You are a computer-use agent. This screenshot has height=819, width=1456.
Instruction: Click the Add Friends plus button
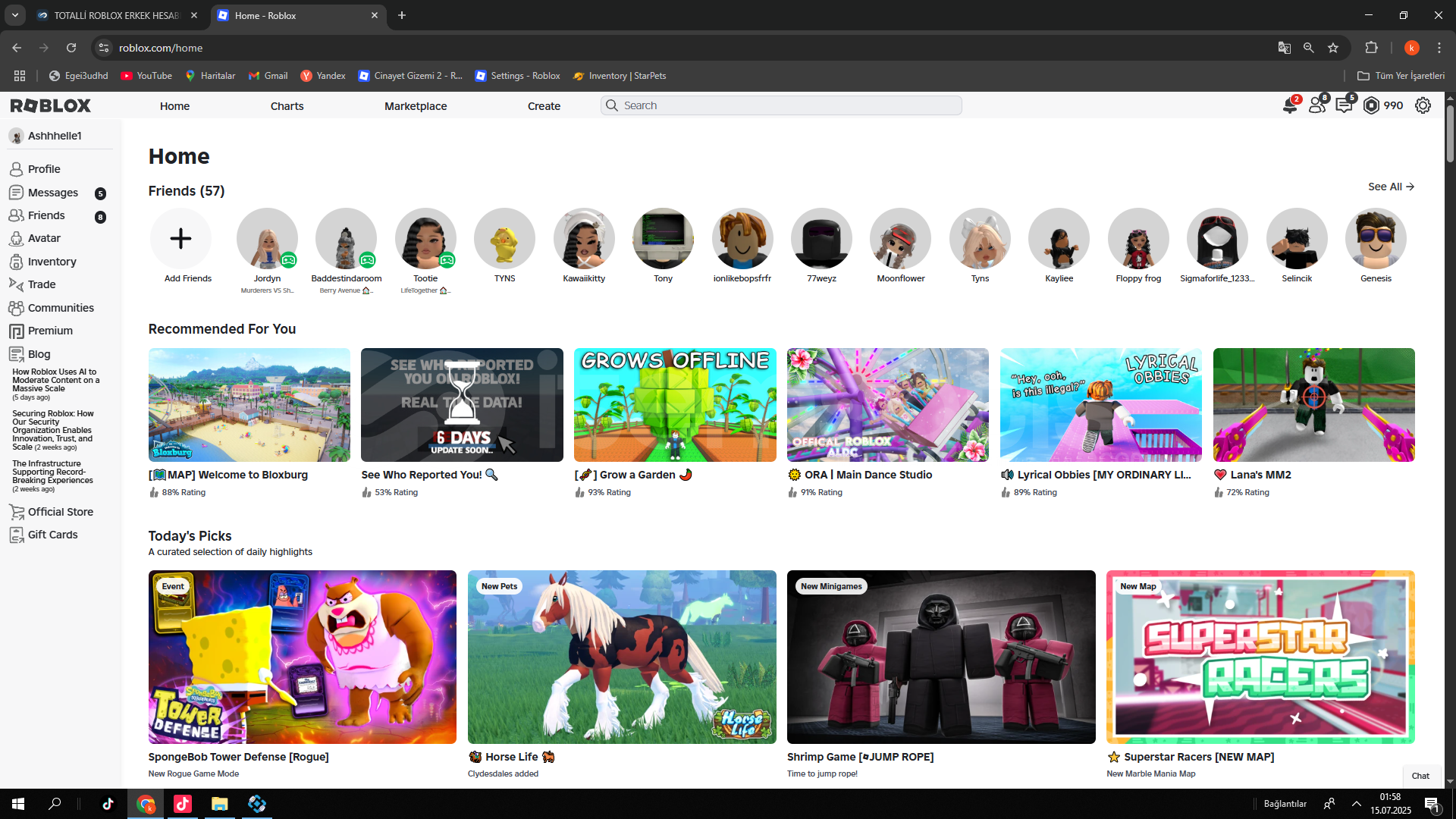(180, 239)
